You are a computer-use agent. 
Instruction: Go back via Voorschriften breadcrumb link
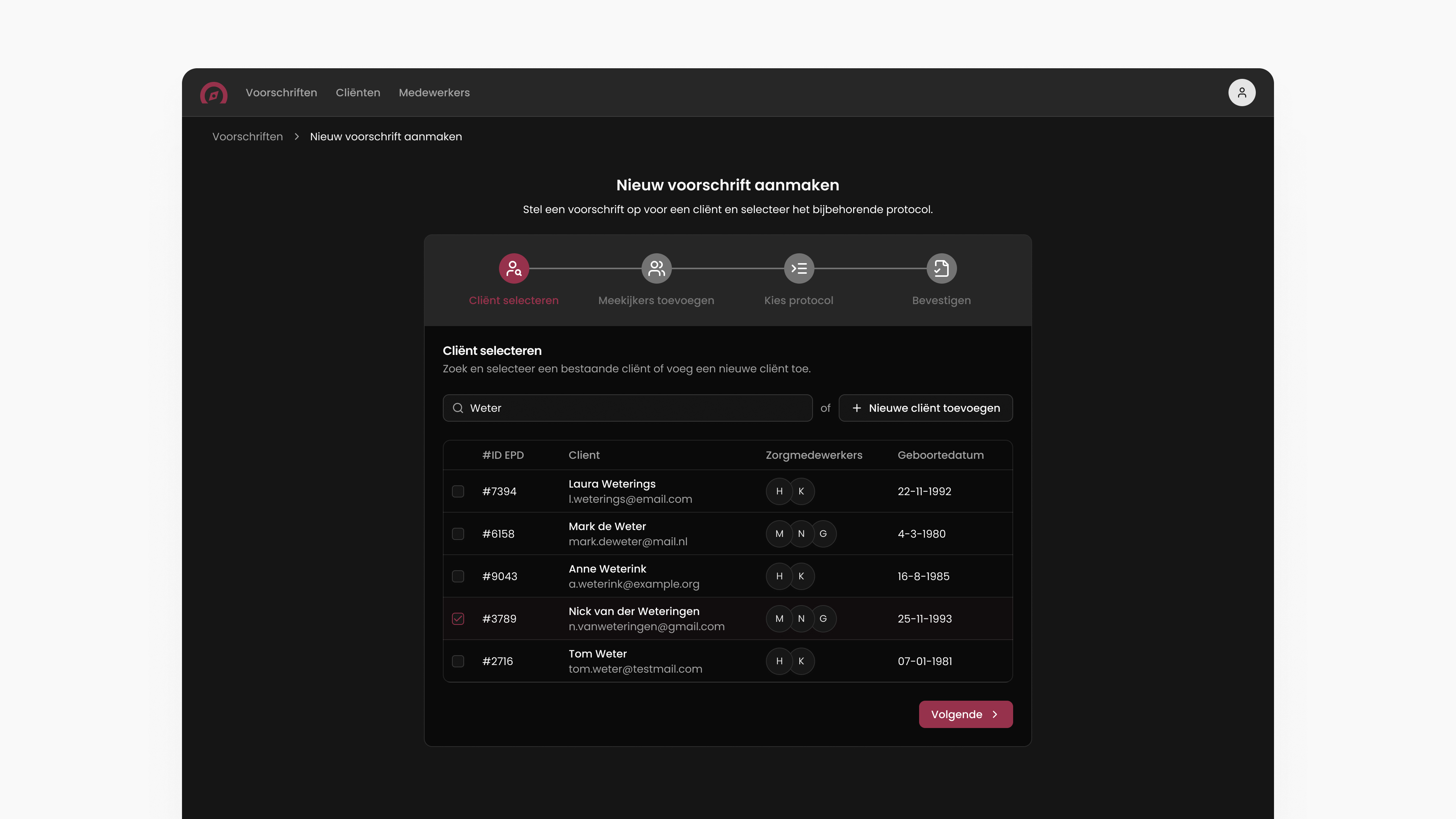[x=248, y=137]
